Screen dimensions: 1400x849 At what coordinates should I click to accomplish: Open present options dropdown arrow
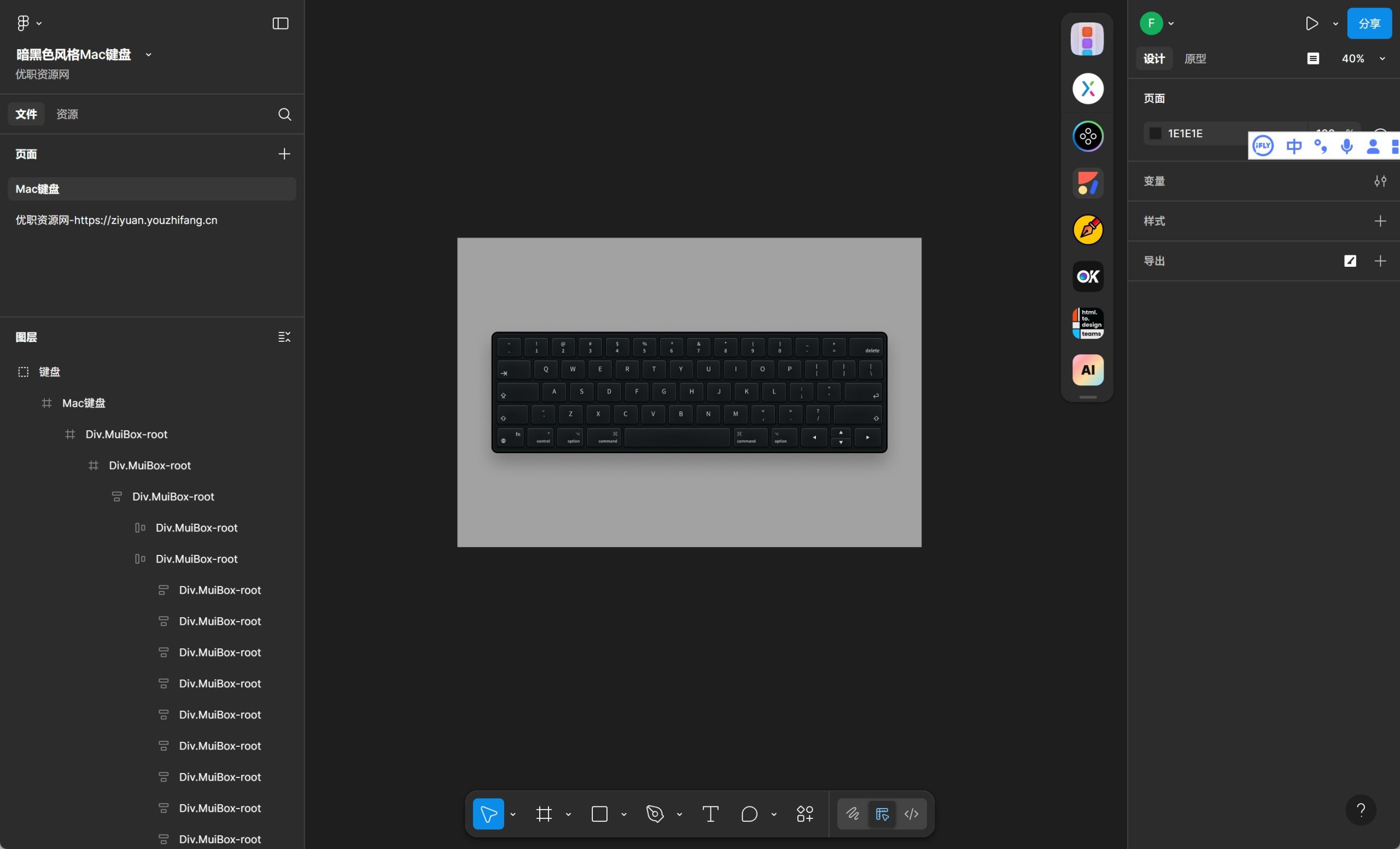[1336, 24]
